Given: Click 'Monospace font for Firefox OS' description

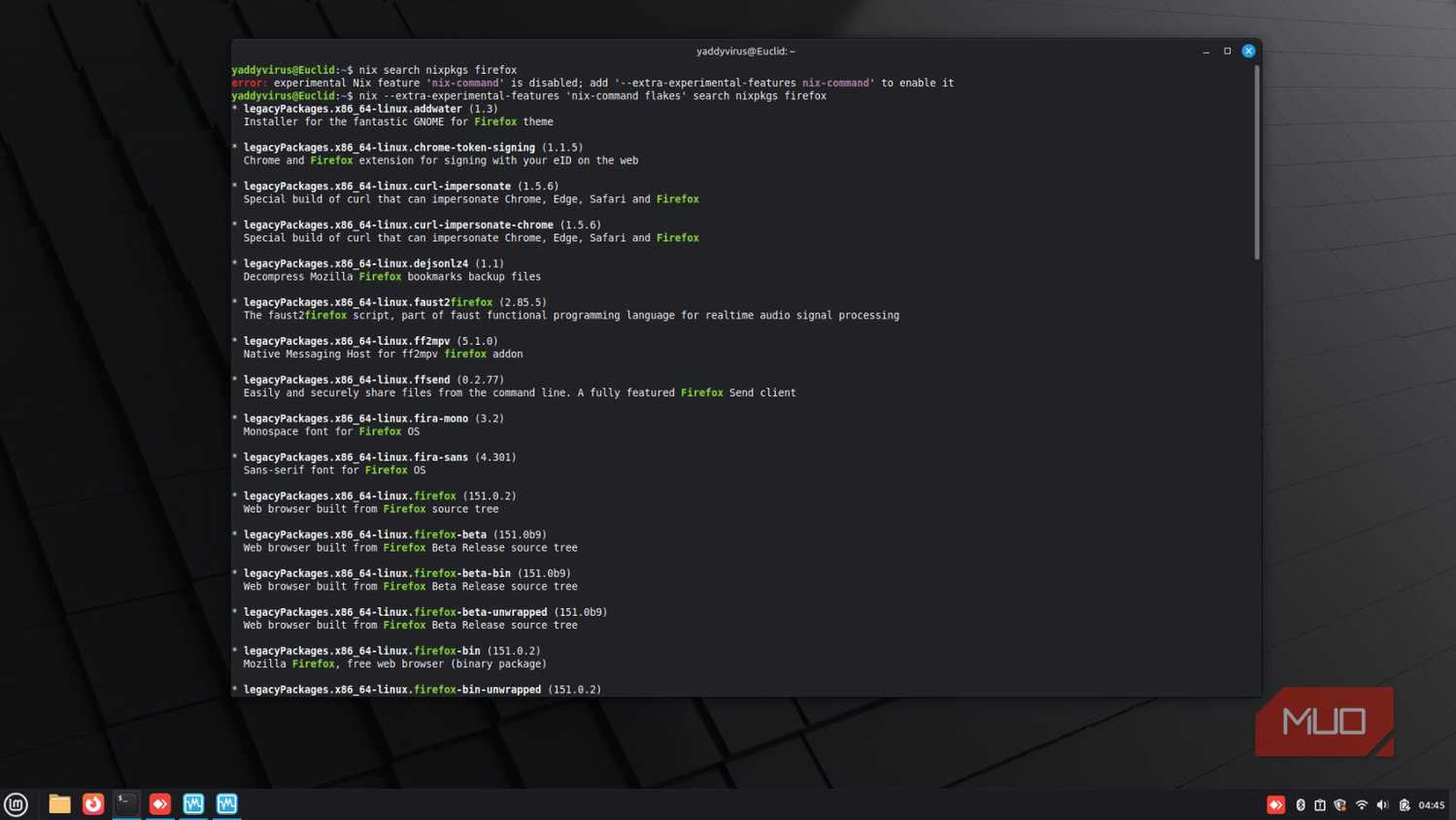Looking at the screenshot, I should [331, 431].
